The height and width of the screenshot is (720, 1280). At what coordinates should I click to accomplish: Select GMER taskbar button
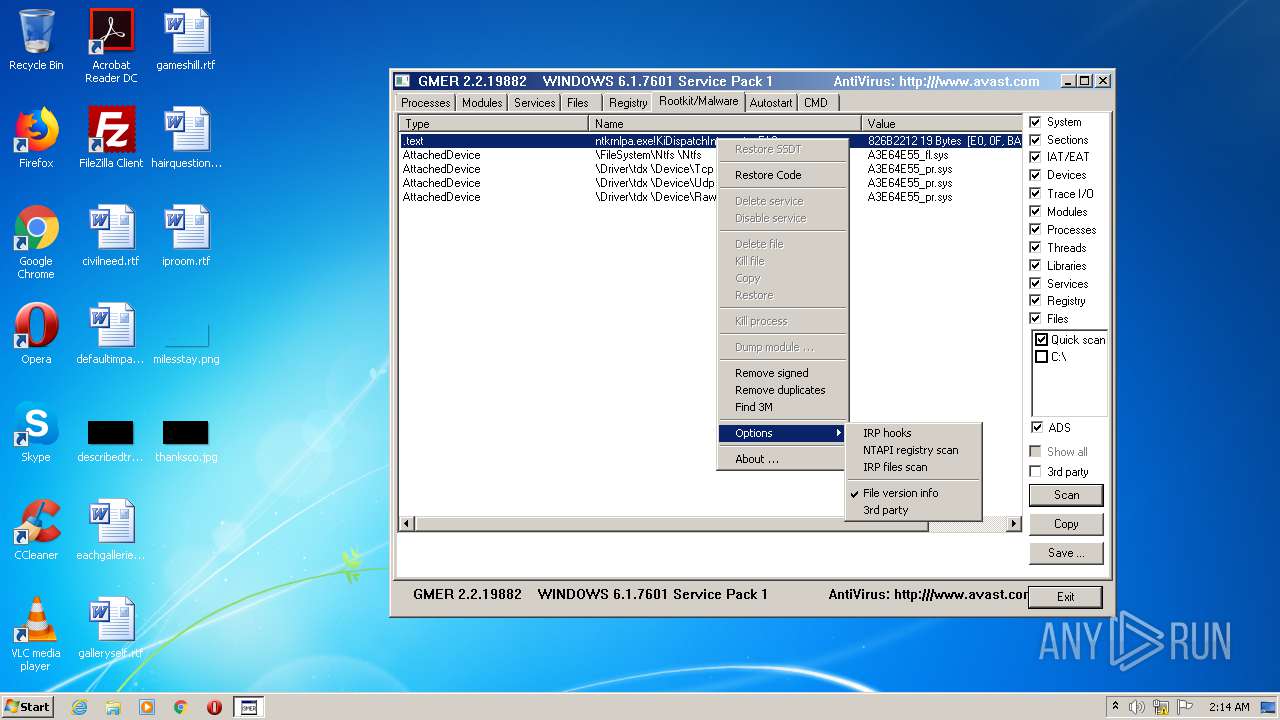249,707
